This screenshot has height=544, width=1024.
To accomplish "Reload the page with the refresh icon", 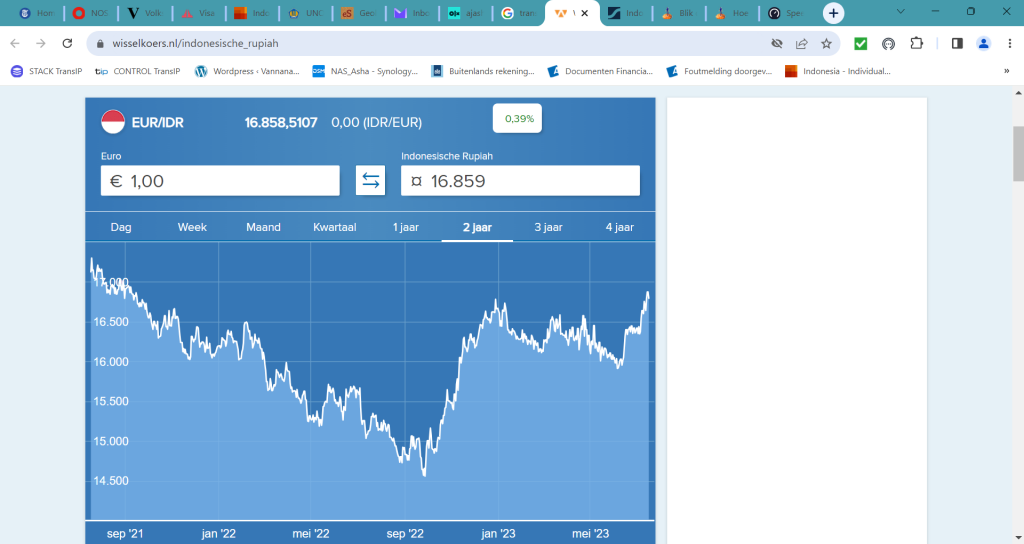I will 67,43.
